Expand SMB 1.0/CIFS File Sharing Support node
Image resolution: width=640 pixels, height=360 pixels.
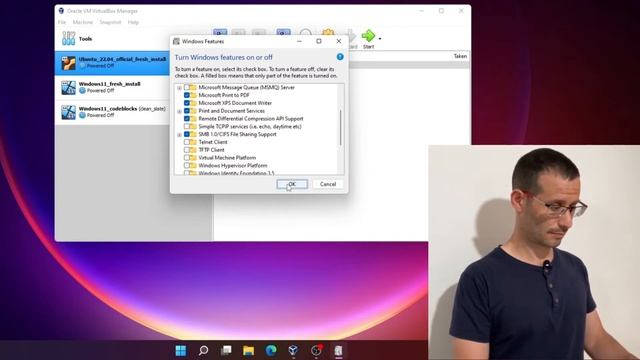[x=179, y=135]
